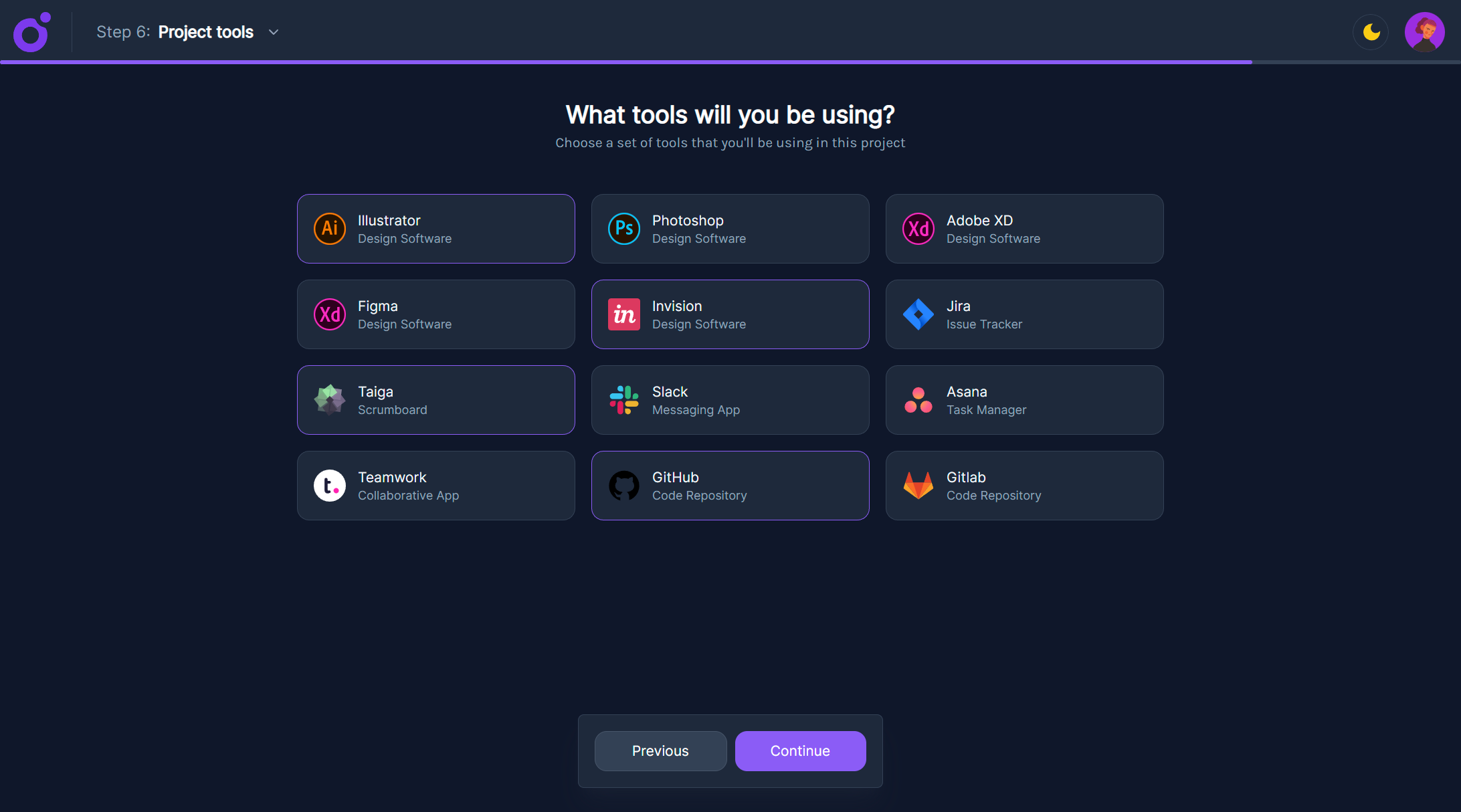The height and width of the screenshot is (812, 1461).
Task: Click the Photoshop Ps icon
Action: pyautogui.click(x=624, y=229)
